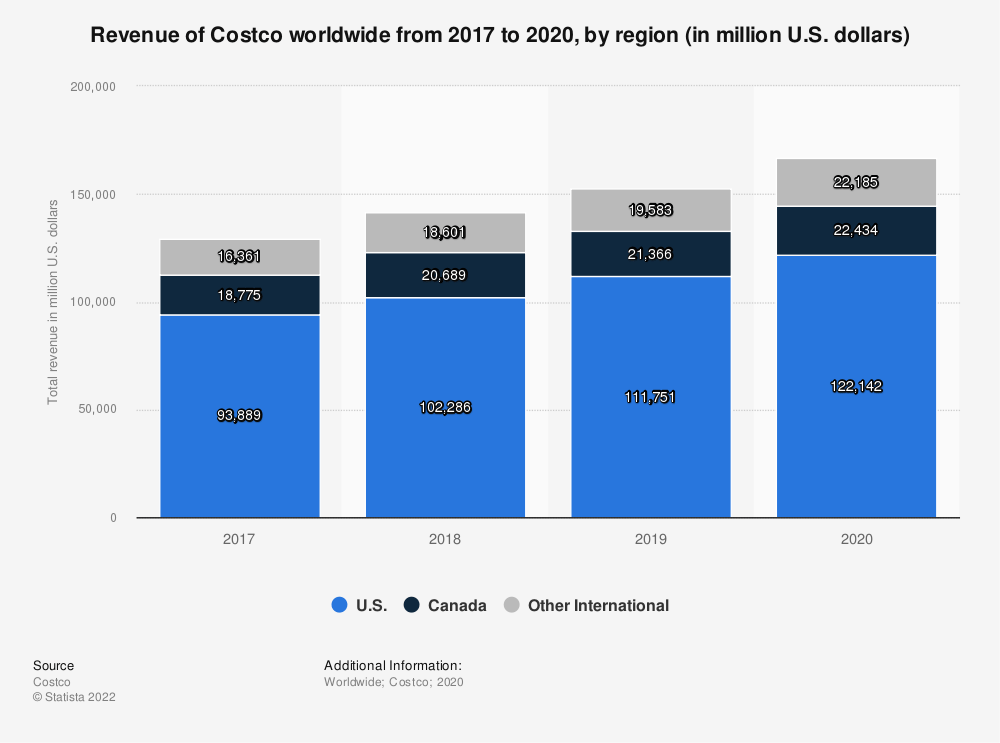Select the 2018 Other International segment 18,601
This screenshot has width=1000, height=743.
[445, 233]
